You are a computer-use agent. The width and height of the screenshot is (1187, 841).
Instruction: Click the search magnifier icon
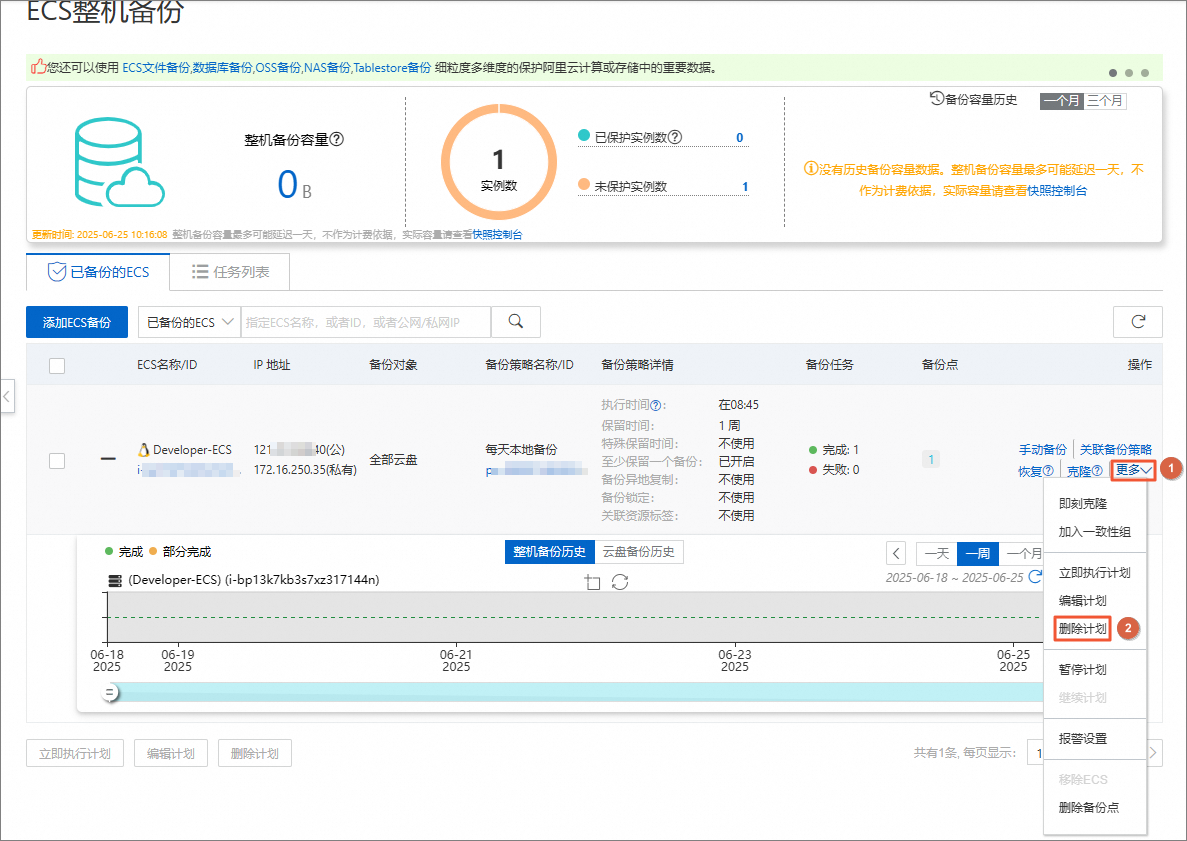click(516, 322)
